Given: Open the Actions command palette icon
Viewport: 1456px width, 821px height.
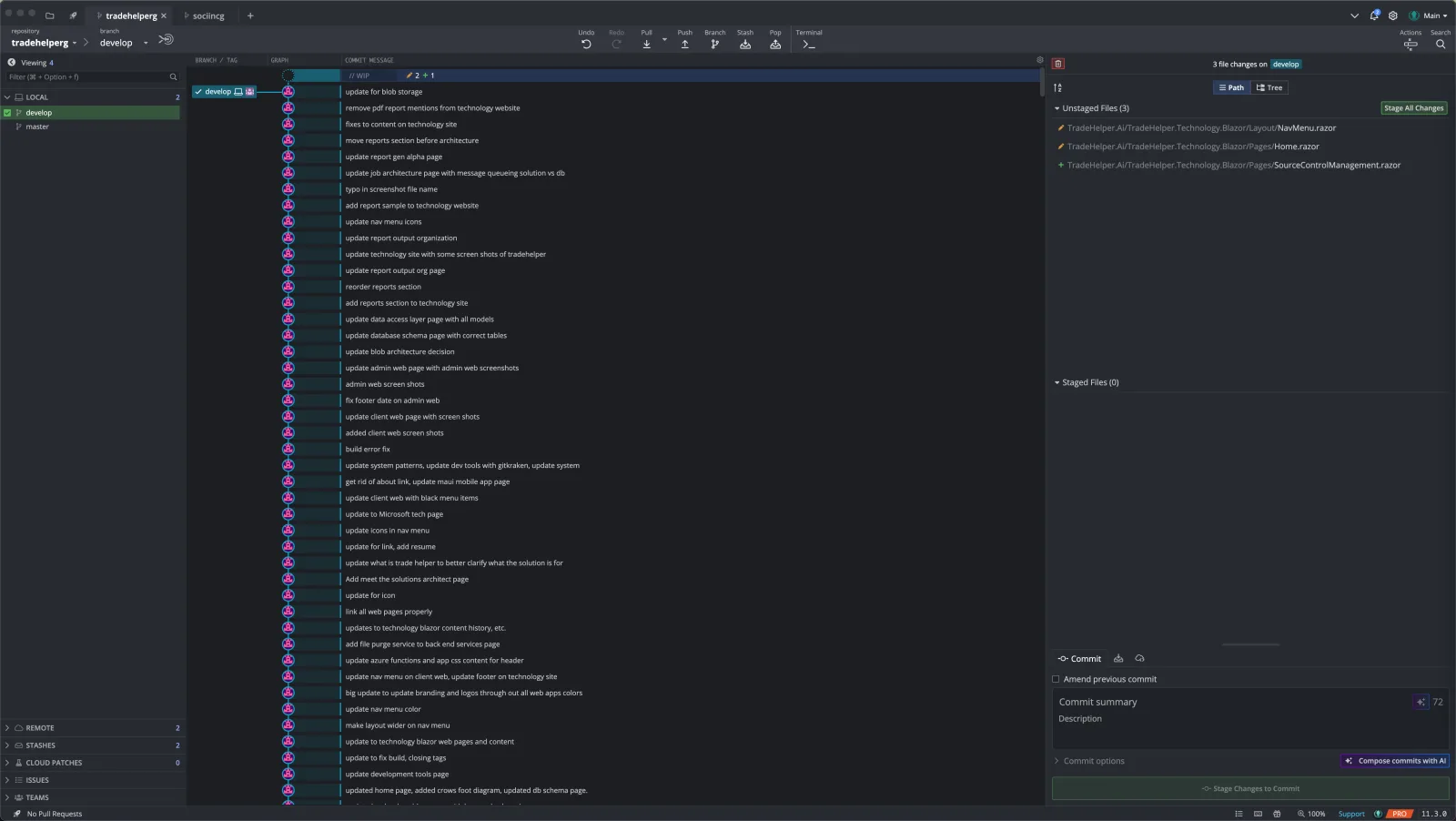Looking at the screenshot, I should pyautogui.click(x=1410, y=44).
